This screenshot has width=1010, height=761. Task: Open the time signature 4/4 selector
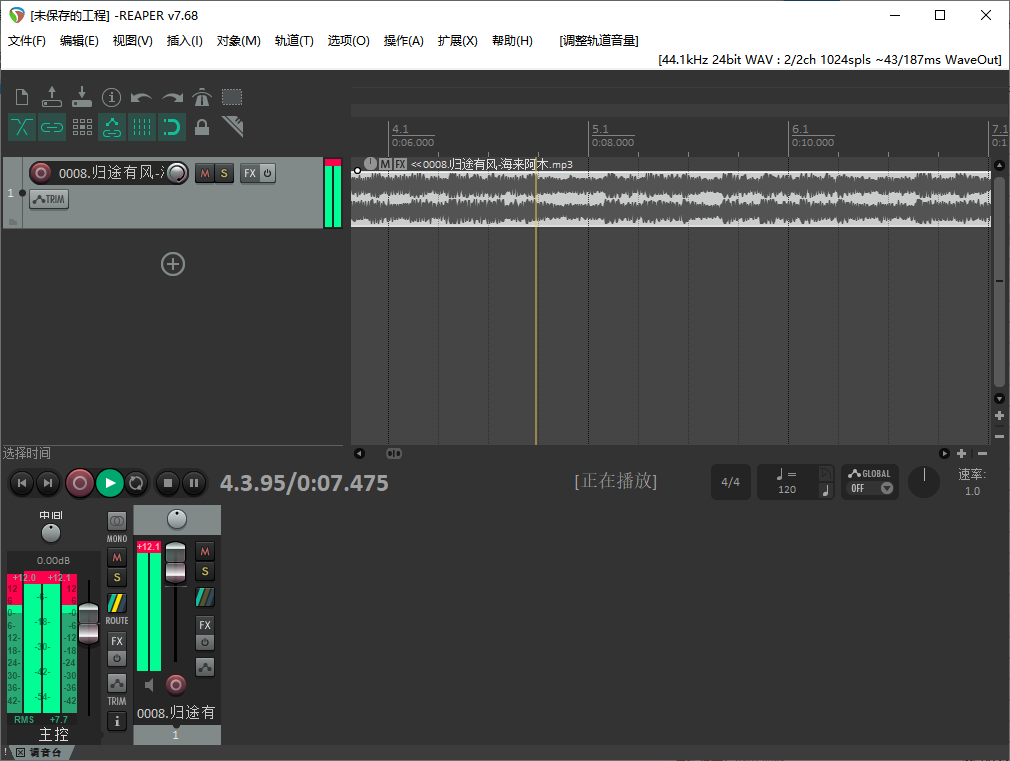731,482
